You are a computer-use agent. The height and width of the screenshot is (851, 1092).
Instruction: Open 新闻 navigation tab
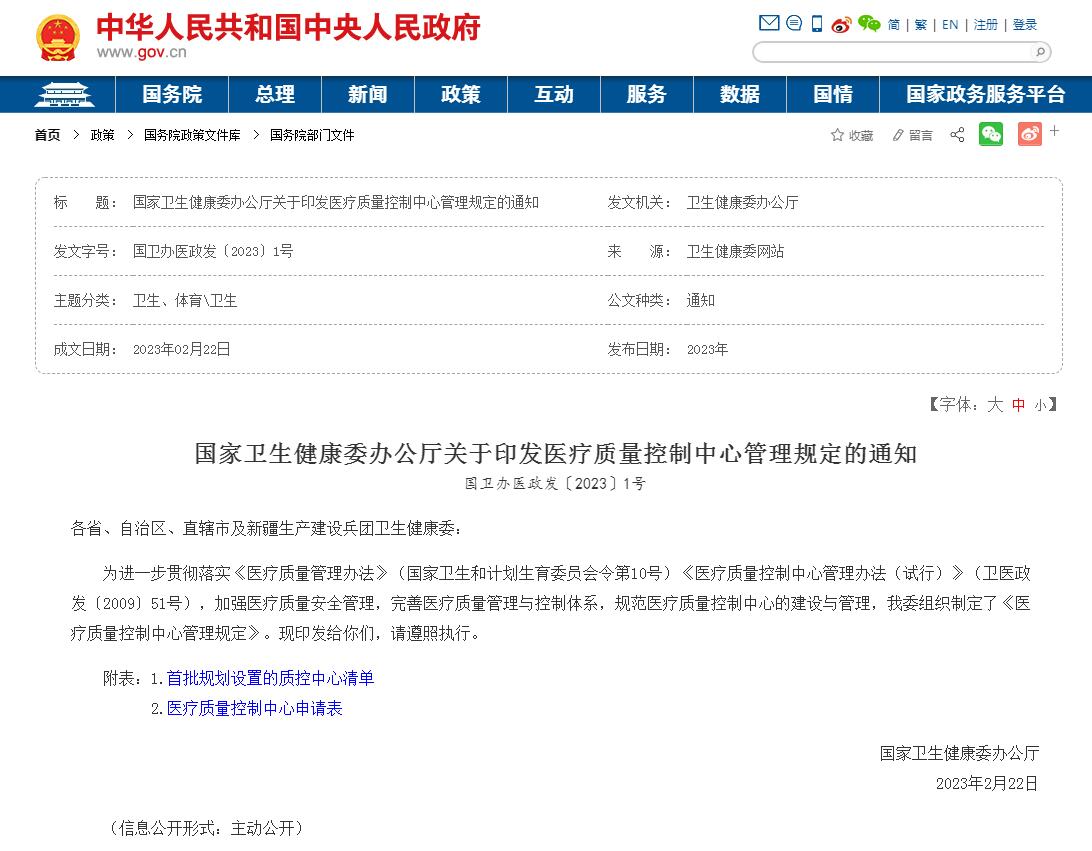coord(368,95)
